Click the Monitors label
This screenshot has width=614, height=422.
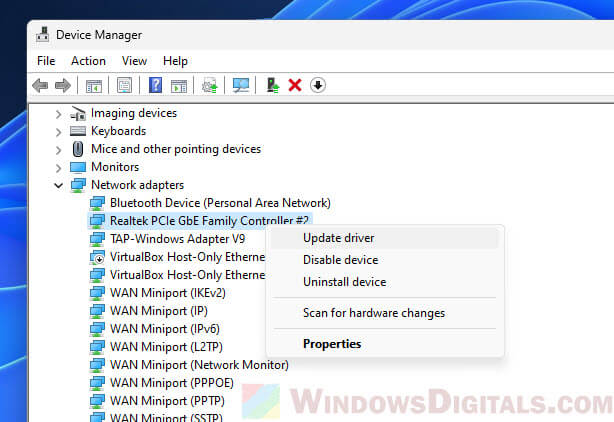pyautogui.click(x=115, y=167)
